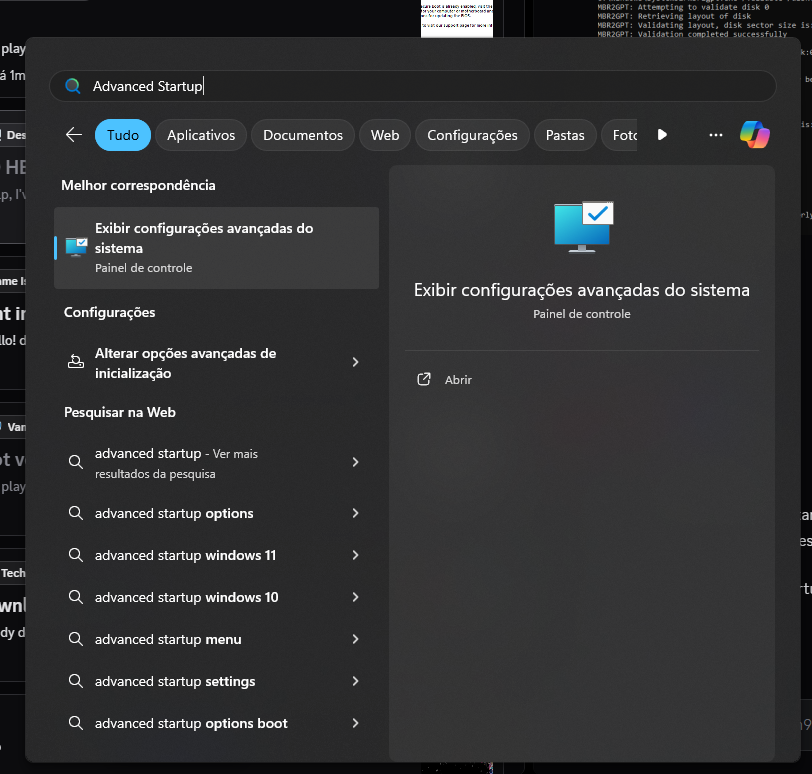Click the three-dots more options icon
The height and width of the screenshot is (774, 812).
click(715, 135)
